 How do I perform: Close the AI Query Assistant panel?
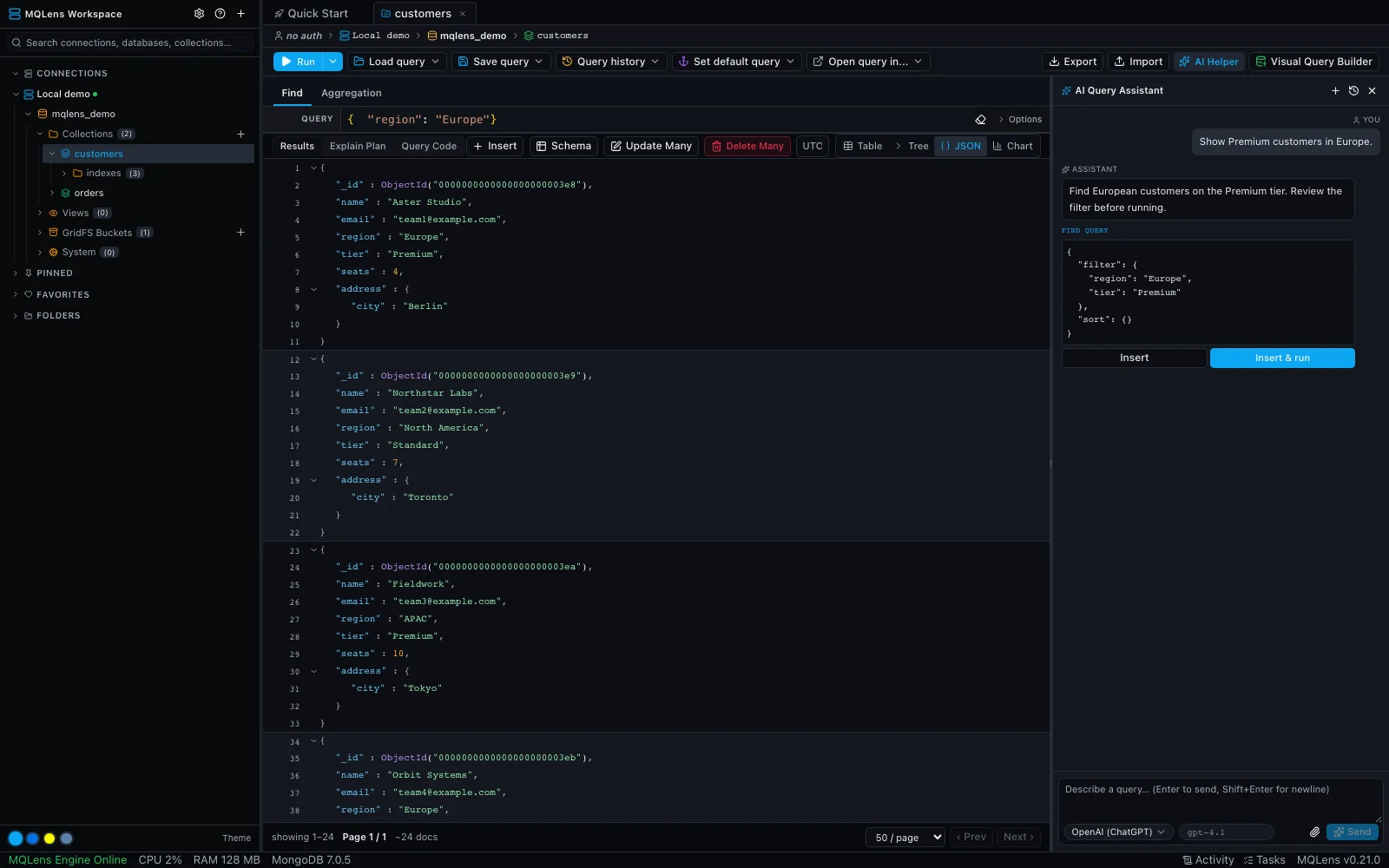1372,90
